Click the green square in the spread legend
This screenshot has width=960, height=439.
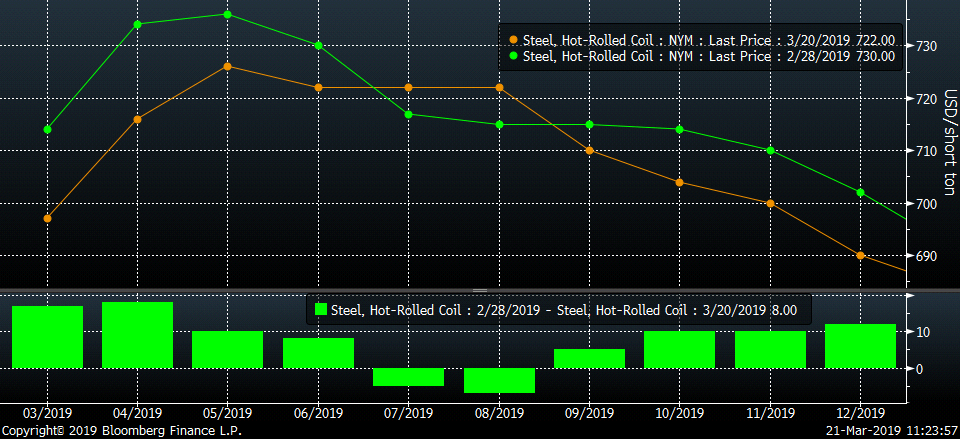(x=321, y=311)
